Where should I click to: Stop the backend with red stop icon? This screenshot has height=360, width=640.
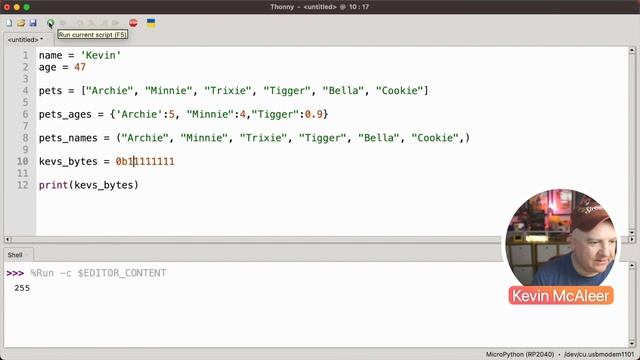tap(133, 23)
